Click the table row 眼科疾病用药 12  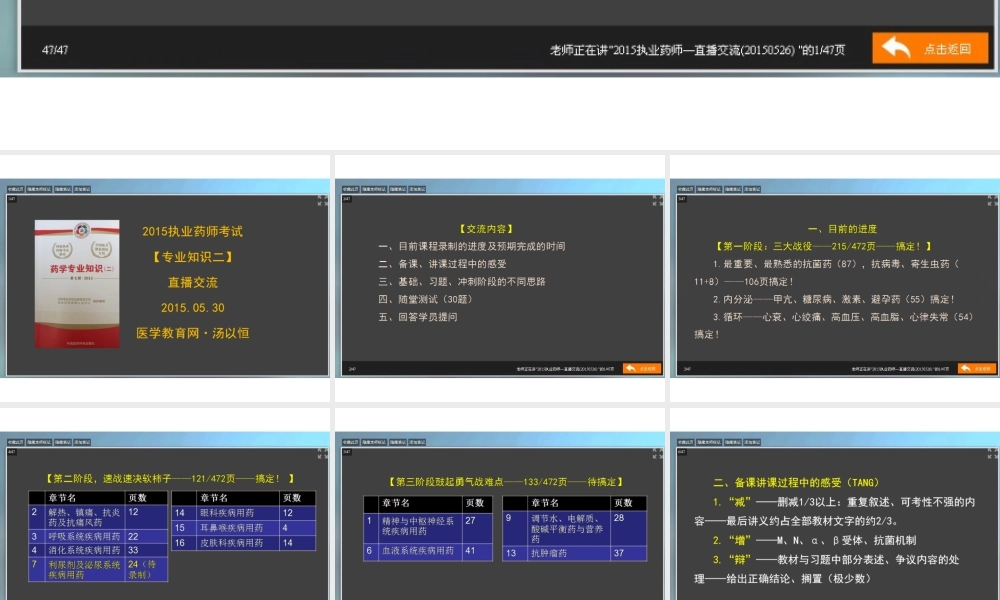[x=244, y=513]
